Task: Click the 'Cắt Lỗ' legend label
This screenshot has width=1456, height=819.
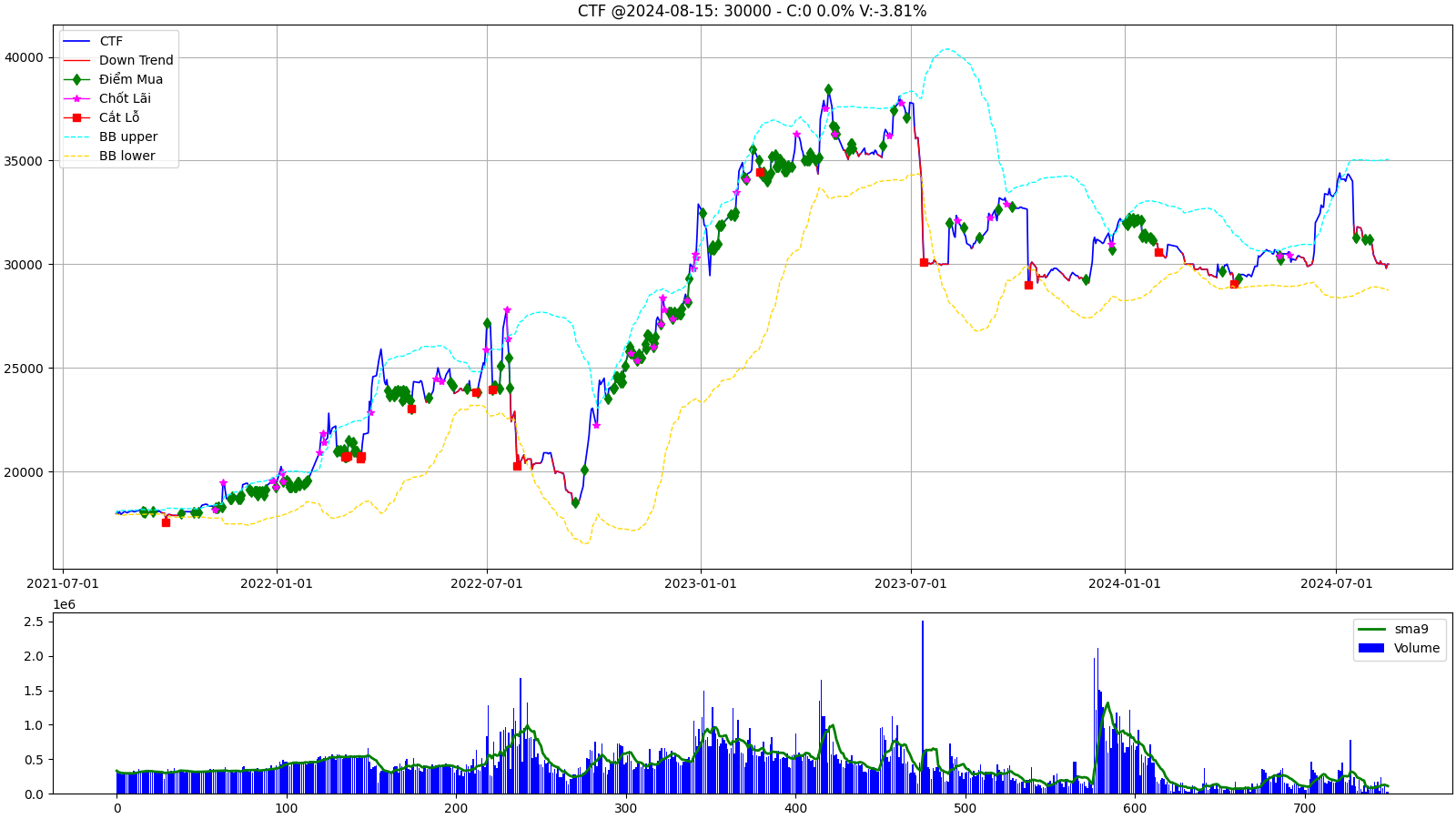Action: pos(119,117)
